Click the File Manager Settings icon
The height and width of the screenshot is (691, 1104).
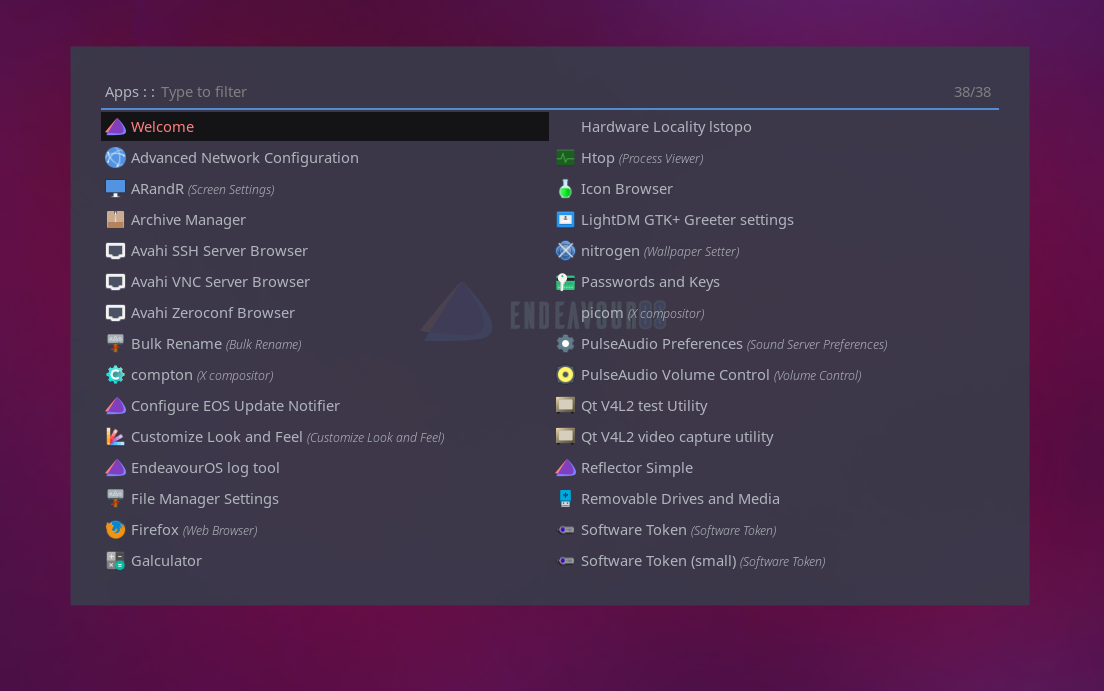pyautogui.click(x=115, y=499)
